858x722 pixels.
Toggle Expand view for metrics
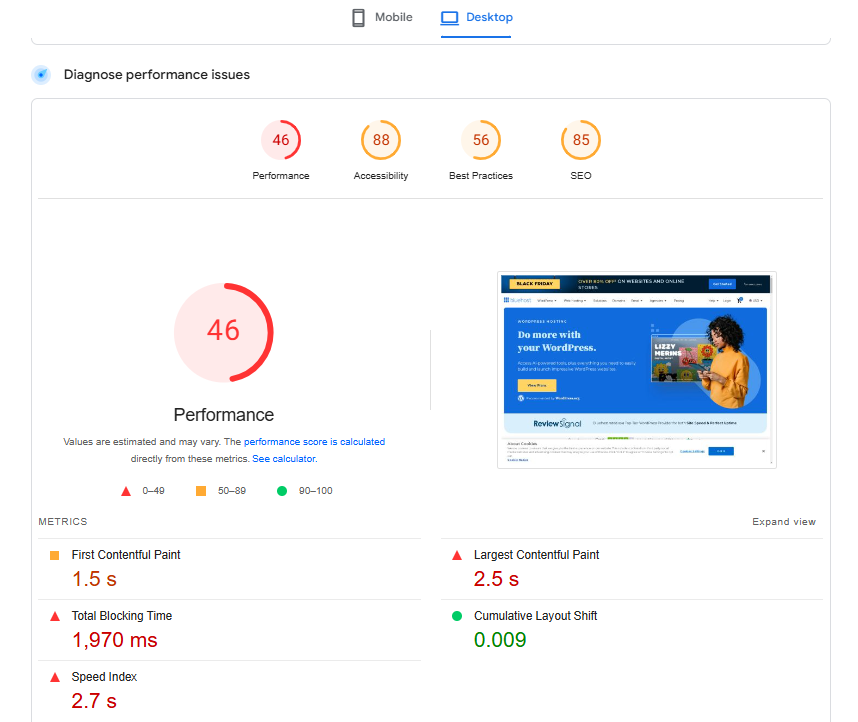click(784, 522)
